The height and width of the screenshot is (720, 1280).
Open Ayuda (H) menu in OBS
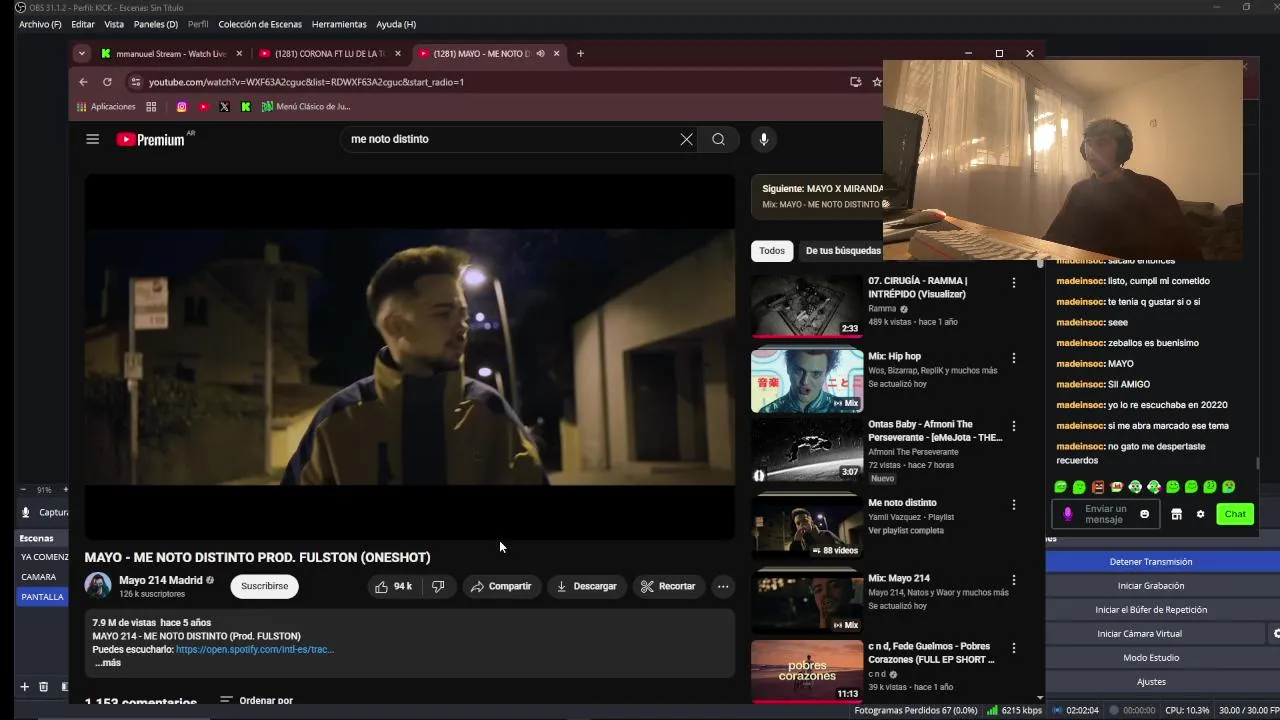[x=396, y=24]
